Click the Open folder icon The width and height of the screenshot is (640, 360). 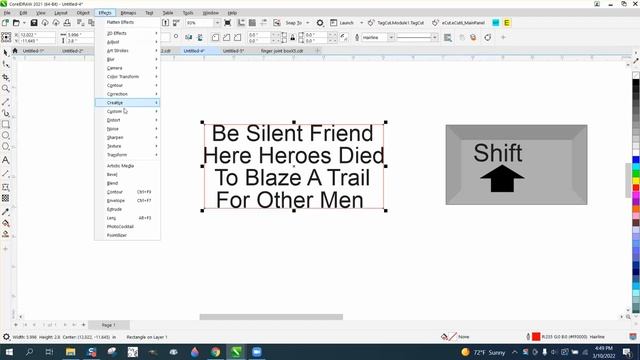tap(16, 23)
